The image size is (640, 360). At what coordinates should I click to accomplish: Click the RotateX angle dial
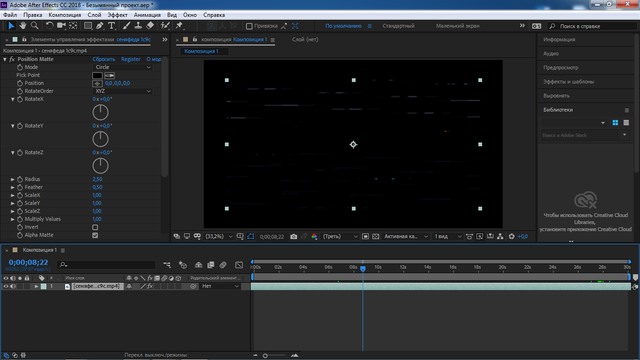pyautogui.click(x=100, y=112)
